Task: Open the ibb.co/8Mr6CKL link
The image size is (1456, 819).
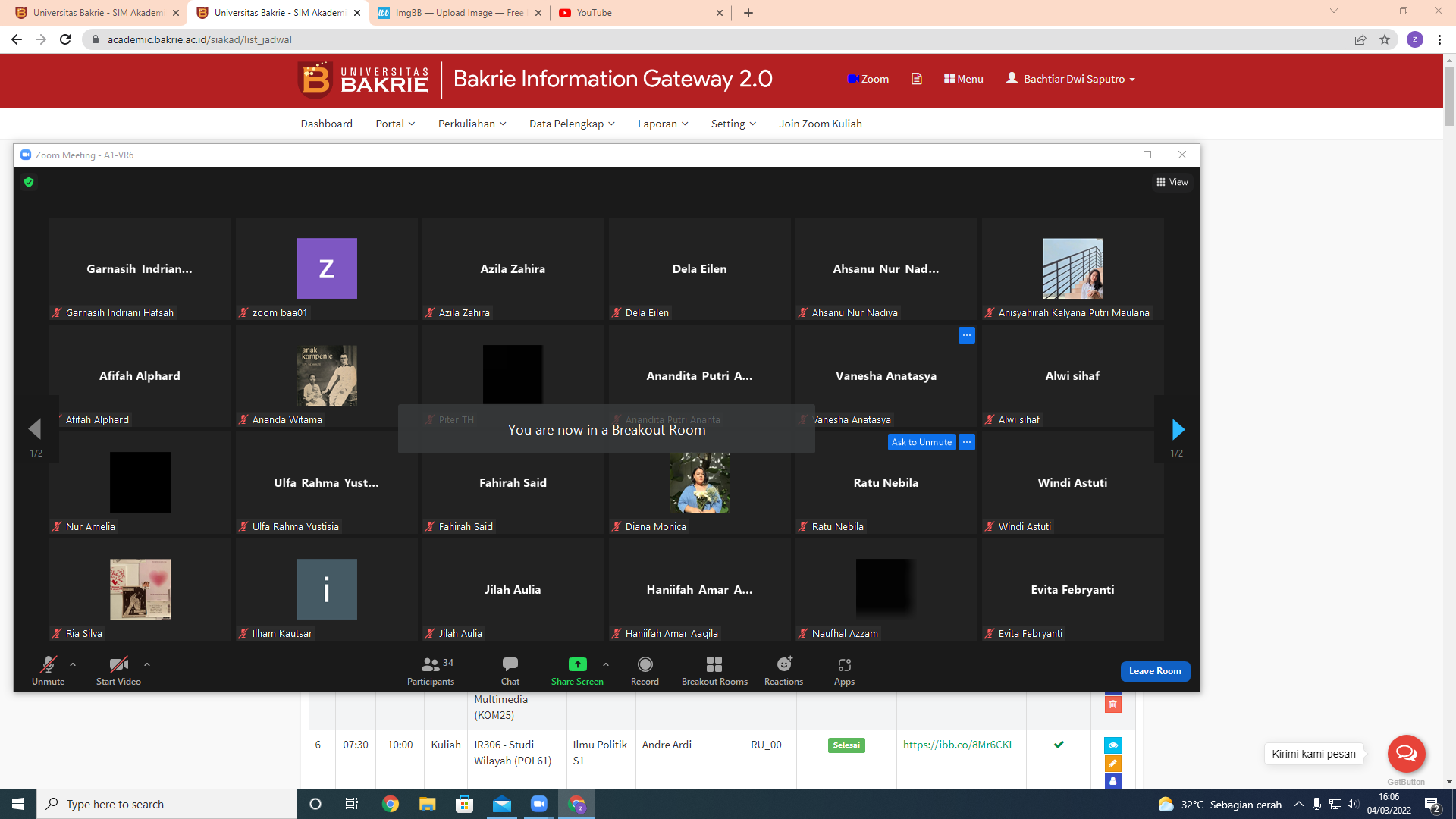Action: [x=958, y=745]
